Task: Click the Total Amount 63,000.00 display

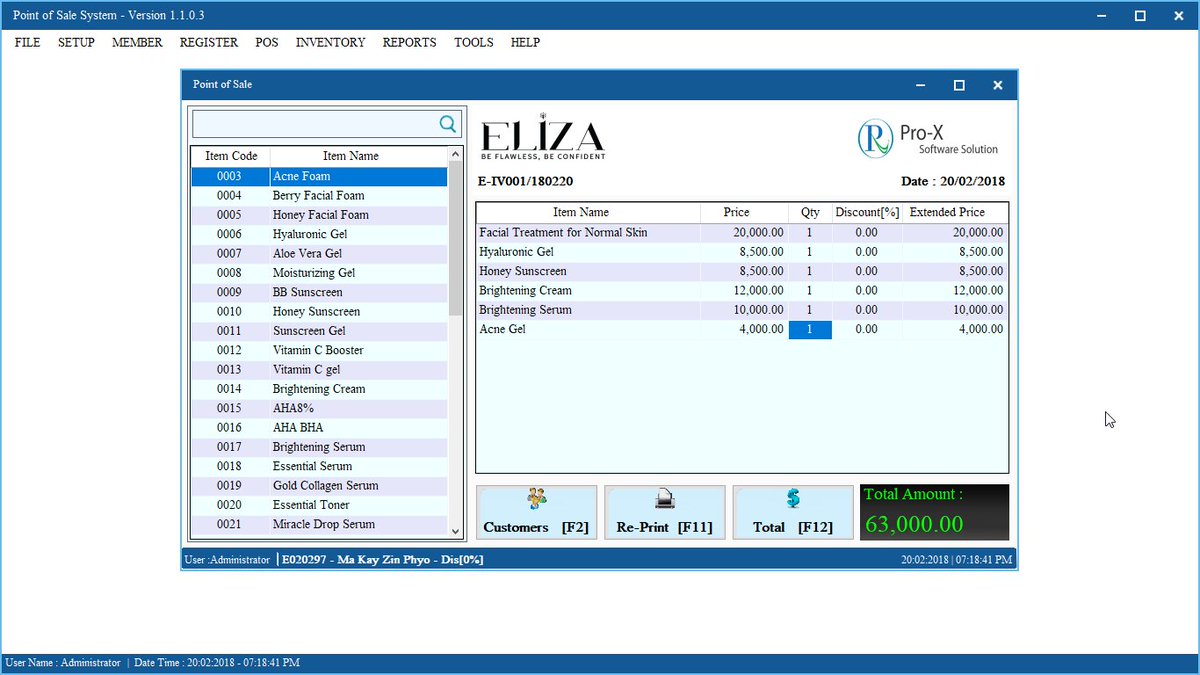Action: click(934, 513)
